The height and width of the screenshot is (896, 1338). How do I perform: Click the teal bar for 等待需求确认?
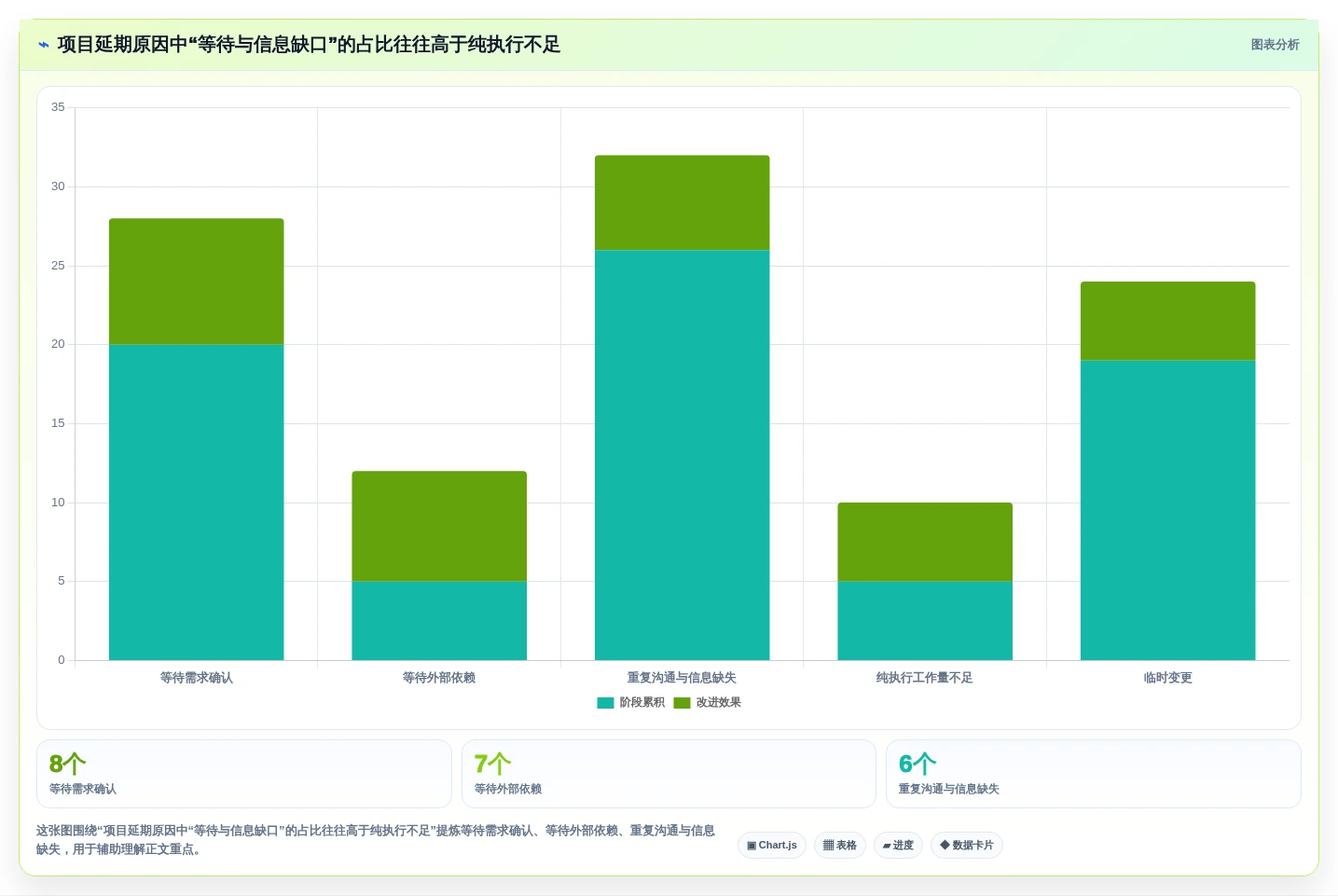click(197, 503)
